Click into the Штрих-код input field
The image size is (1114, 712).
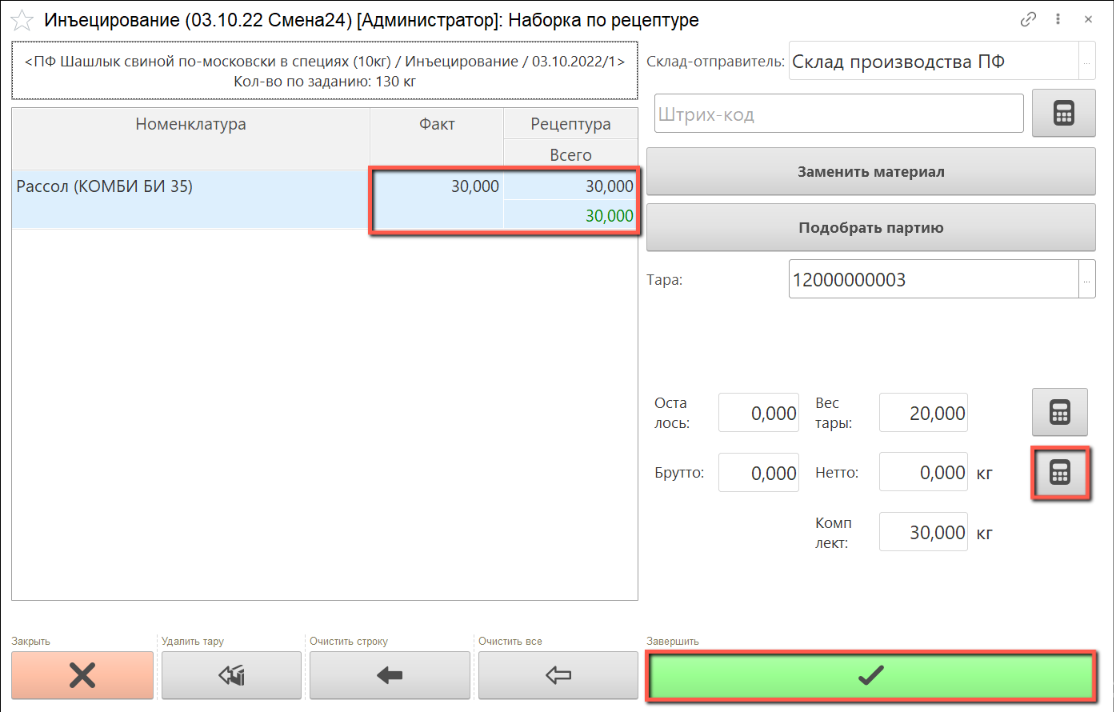click(x=838, y=114)
